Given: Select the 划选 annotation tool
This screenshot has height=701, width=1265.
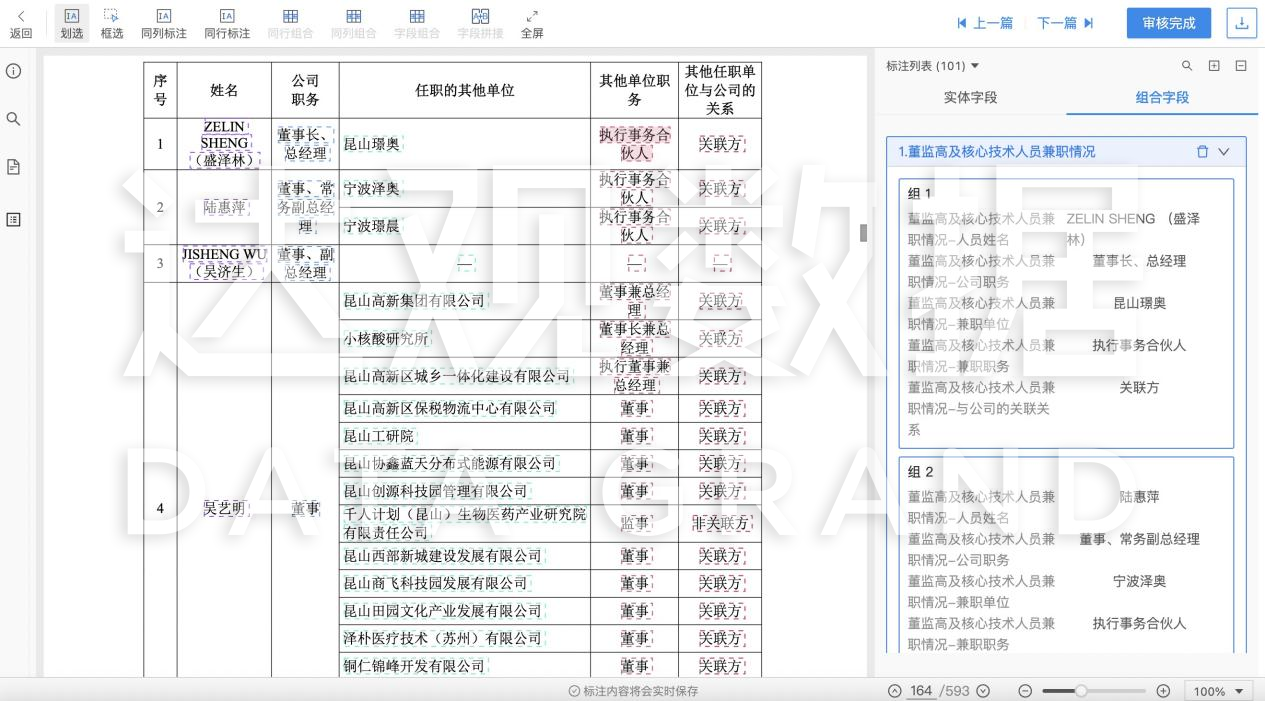Looking at the screenshot, I should pyautogui.click(x=71, y=23).
